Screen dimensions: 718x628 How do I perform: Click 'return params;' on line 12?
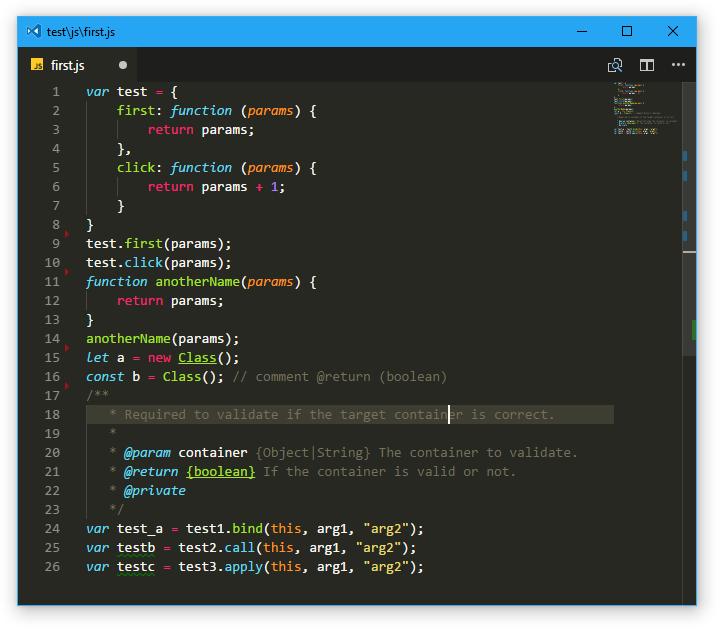click(x=170, y=301)
